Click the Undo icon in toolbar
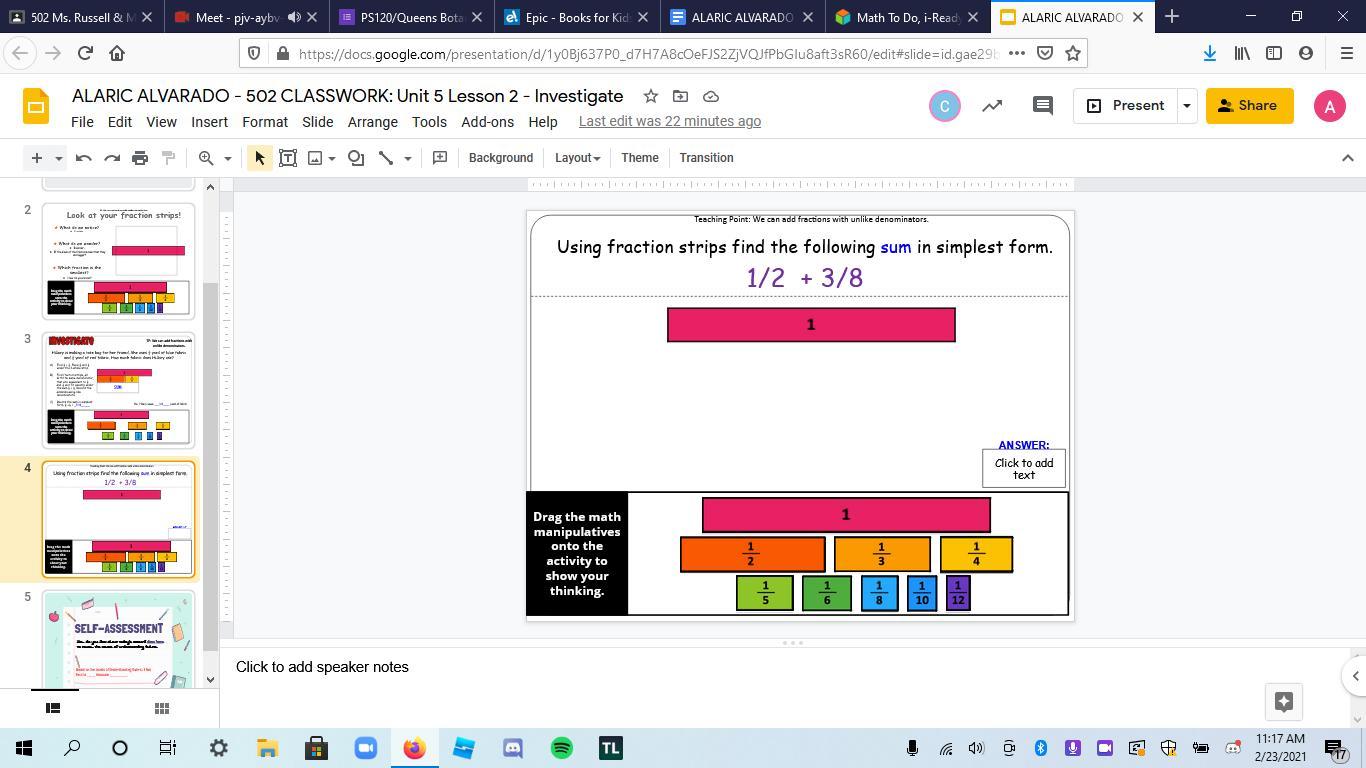Image resolution: width=1366 pixels, height=768 pixels. pos(84,158)
